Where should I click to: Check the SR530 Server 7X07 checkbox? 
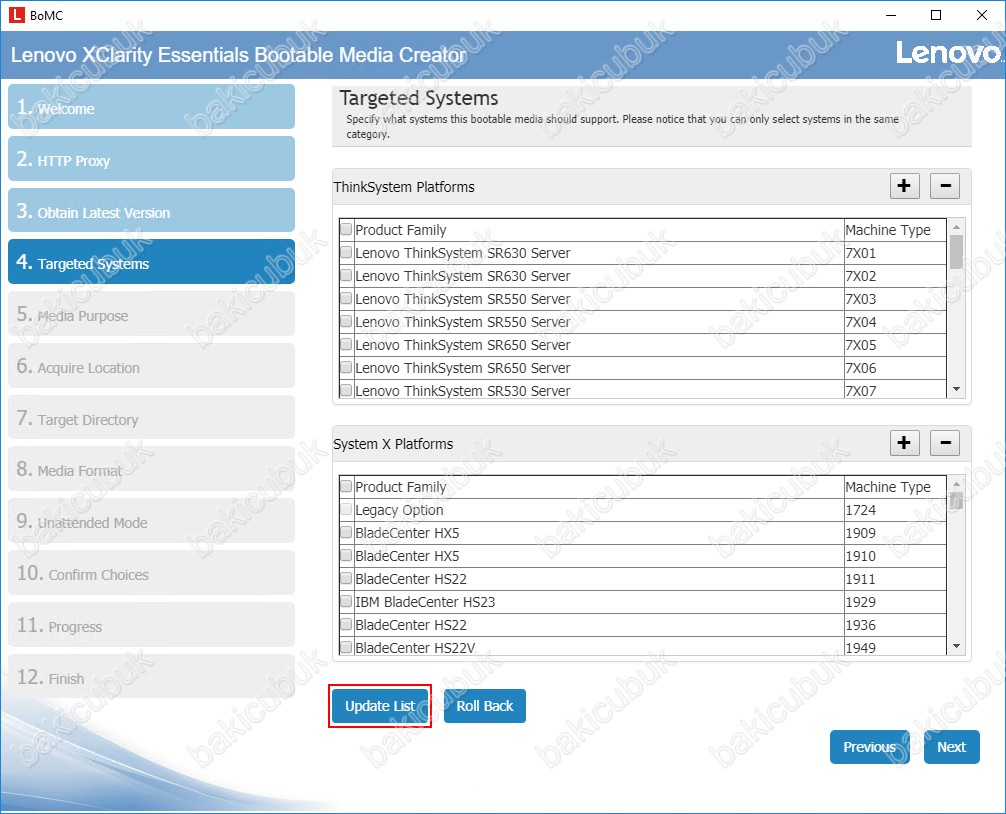coord(346,390)
